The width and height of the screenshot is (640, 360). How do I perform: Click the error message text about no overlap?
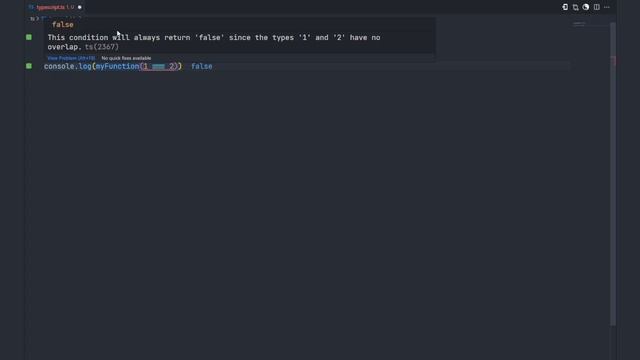[213, 42]
